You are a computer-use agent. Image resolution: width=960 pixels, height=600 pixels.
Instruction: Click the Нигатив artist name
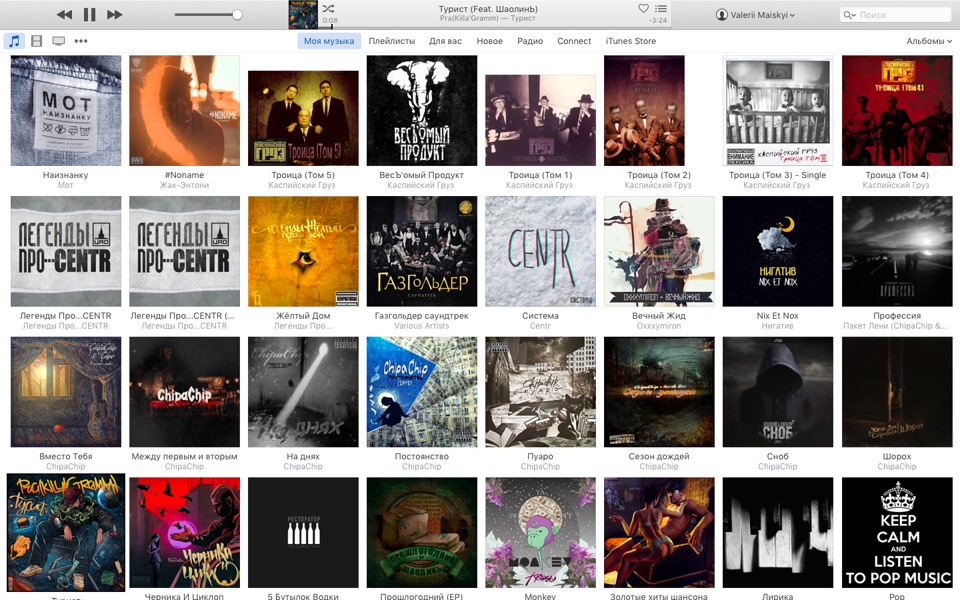778,326
